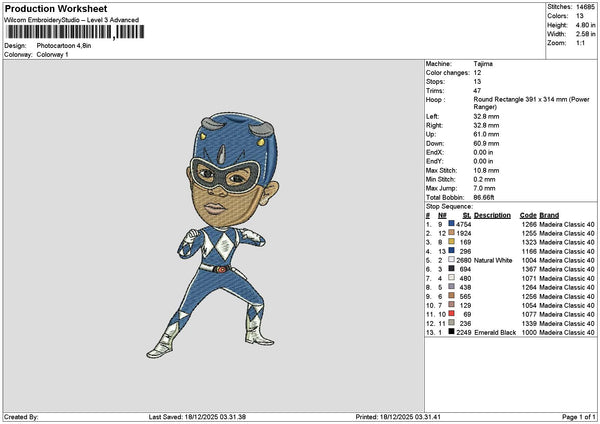Click the Description column header
The height and width of the screenshot is (424, 600).
[492, 215]
